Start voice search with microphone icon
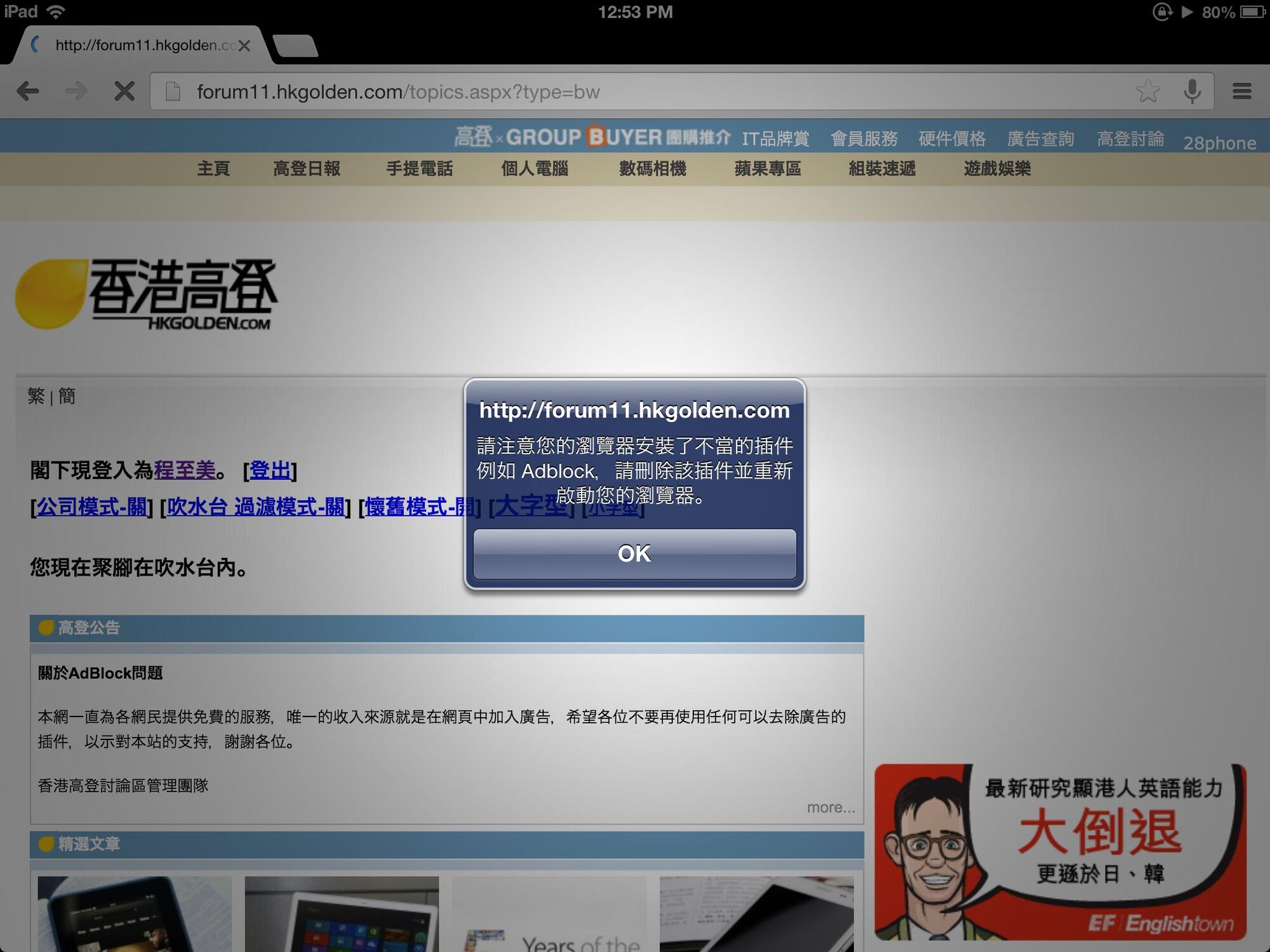Image resolution: width=1270 pixels, height=952 pixels. pyautogui.click(x=1193, y=91)
